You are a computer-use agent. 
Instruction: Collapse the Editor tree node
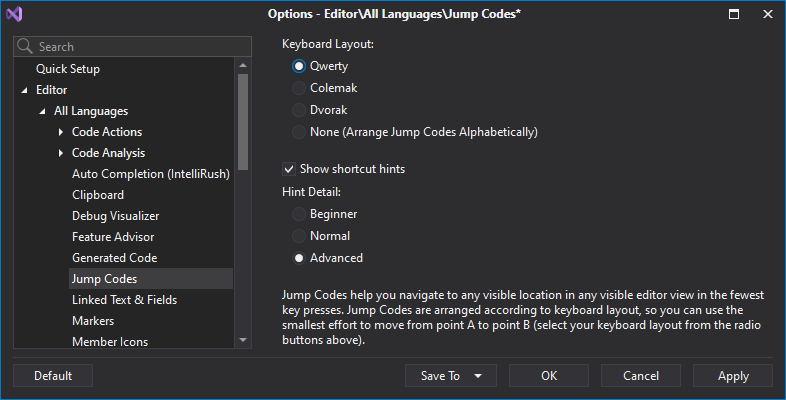click(x=24, y=90)
